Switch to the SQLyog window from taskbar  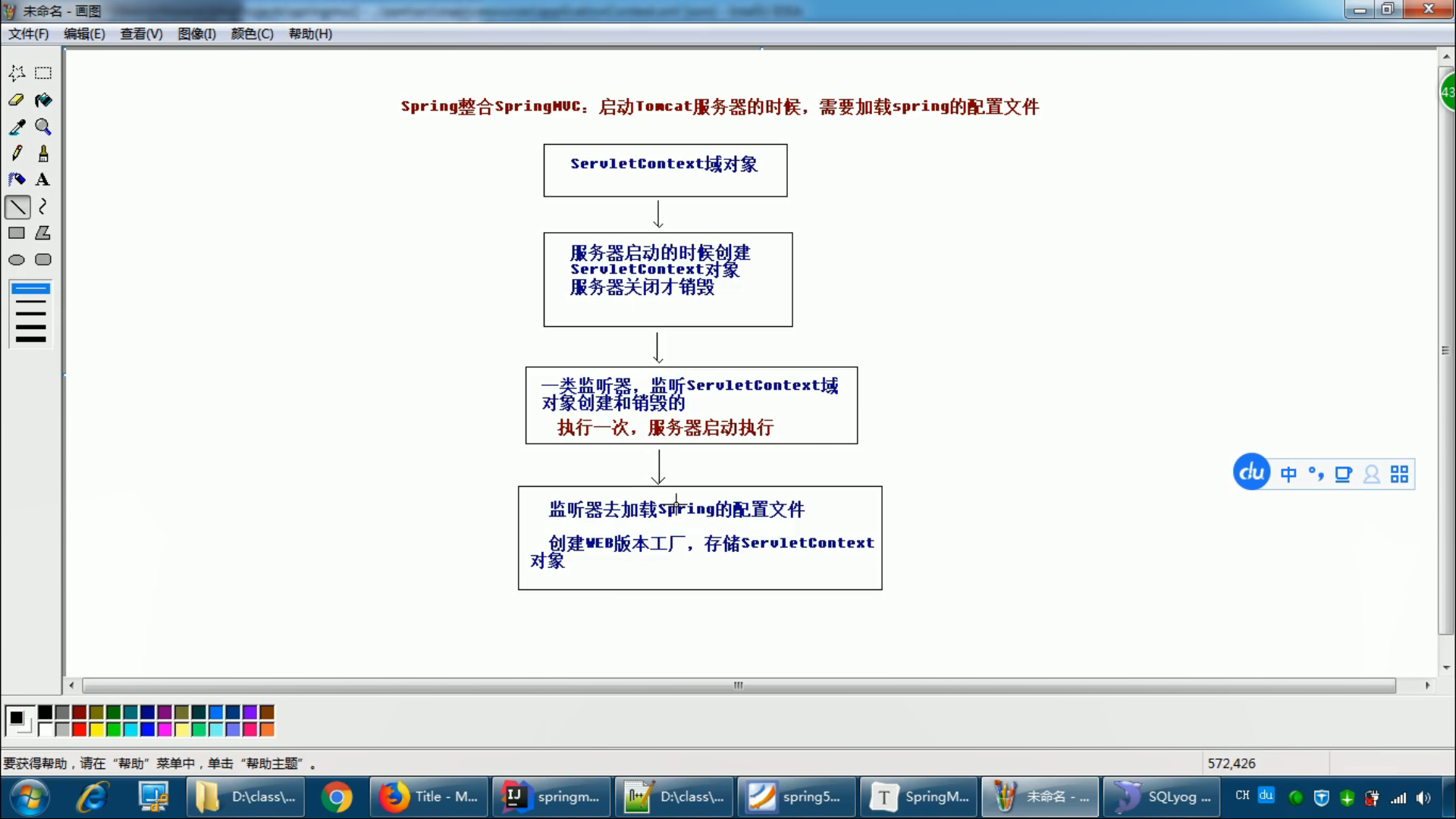(1162, 797)
